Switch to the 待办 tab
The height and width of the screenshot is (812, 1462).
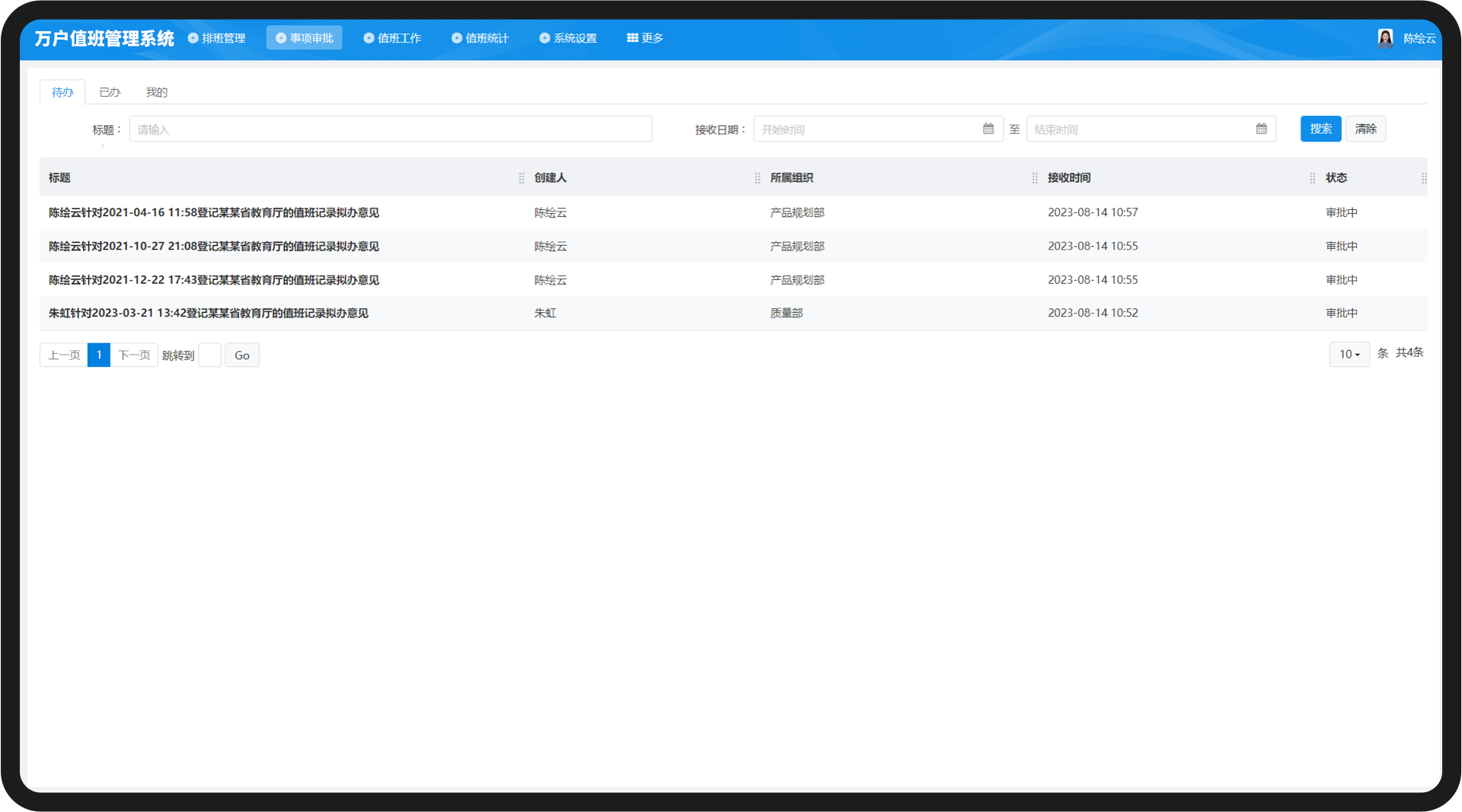(x=62, y=92)
